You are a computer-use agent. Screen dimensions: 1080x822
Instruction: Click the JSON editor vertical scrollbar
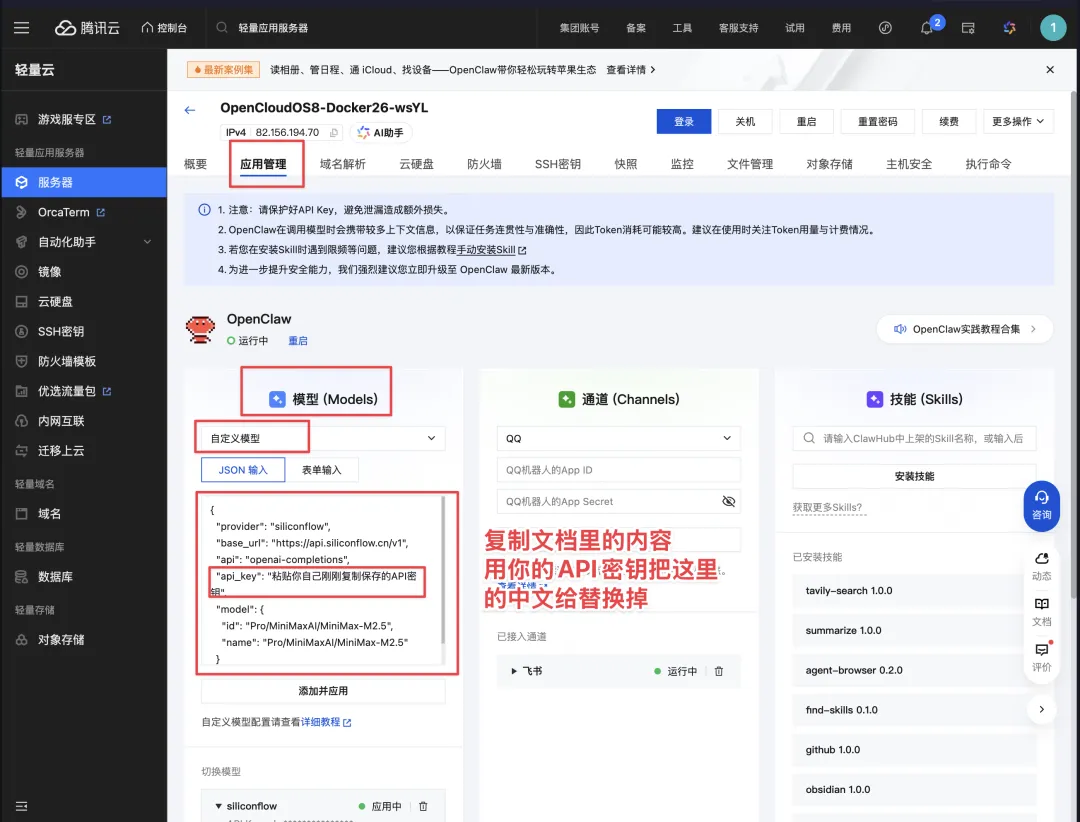(x=443, y=571)
